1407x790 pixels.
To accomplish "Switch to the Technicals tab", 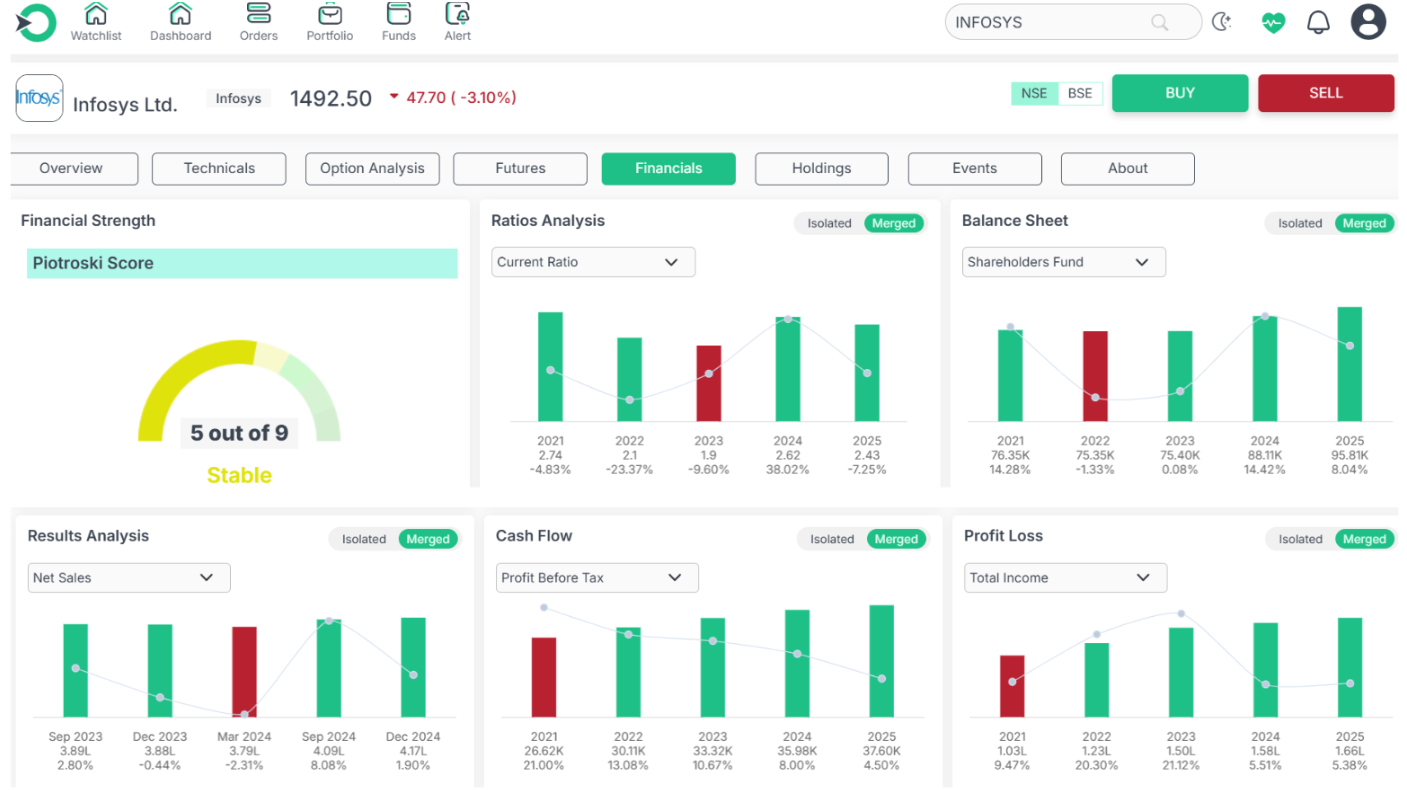I will coord(219,169).
